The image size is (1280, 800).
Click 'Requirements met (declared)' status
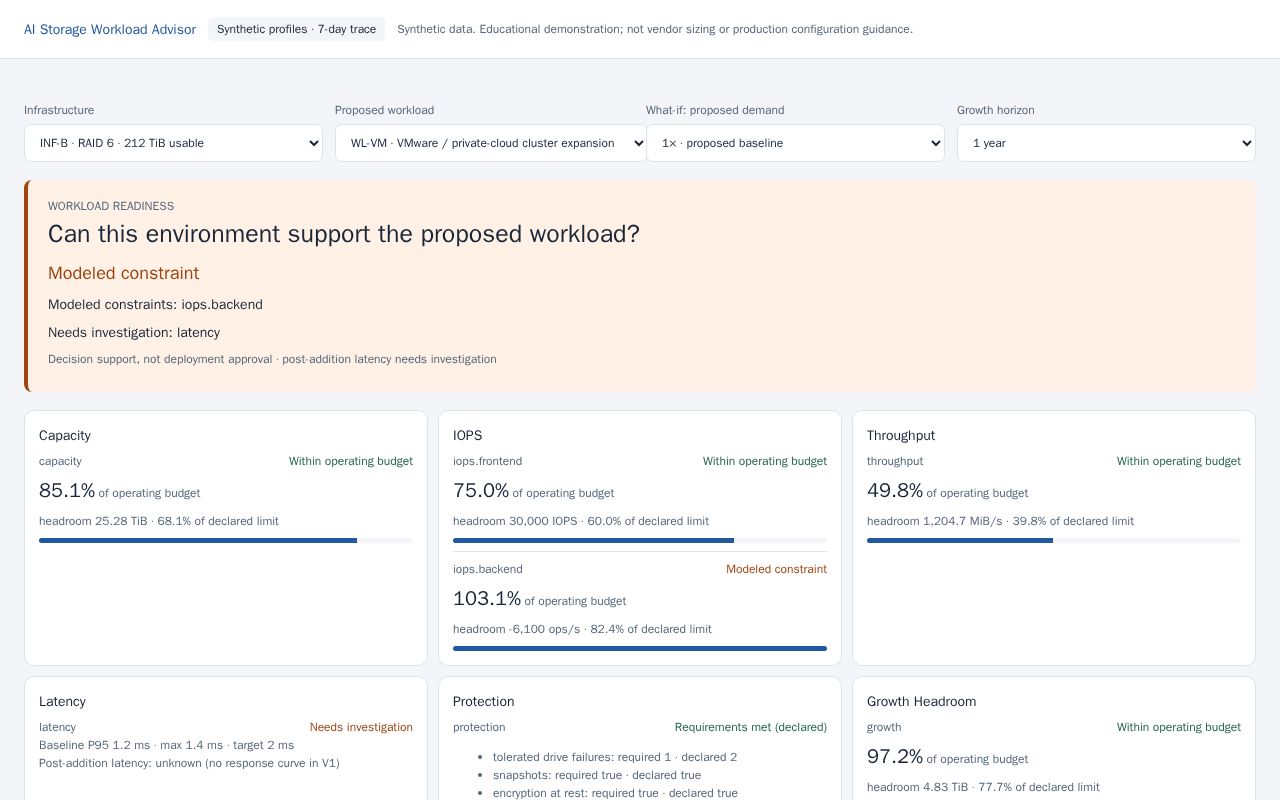point(751,727)
